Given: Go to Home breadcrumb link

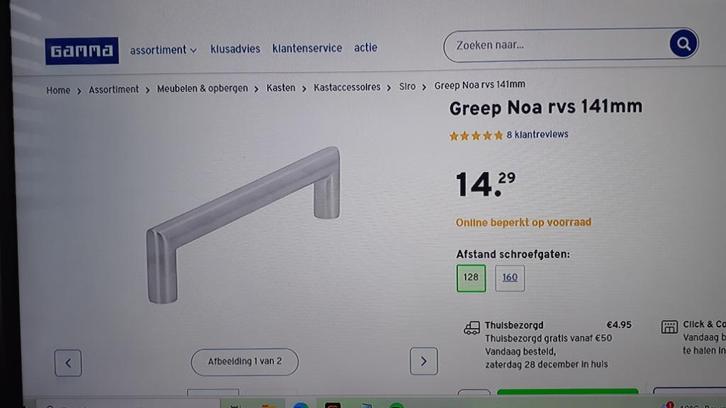Looking at the screenshot, I should (58, 90).
